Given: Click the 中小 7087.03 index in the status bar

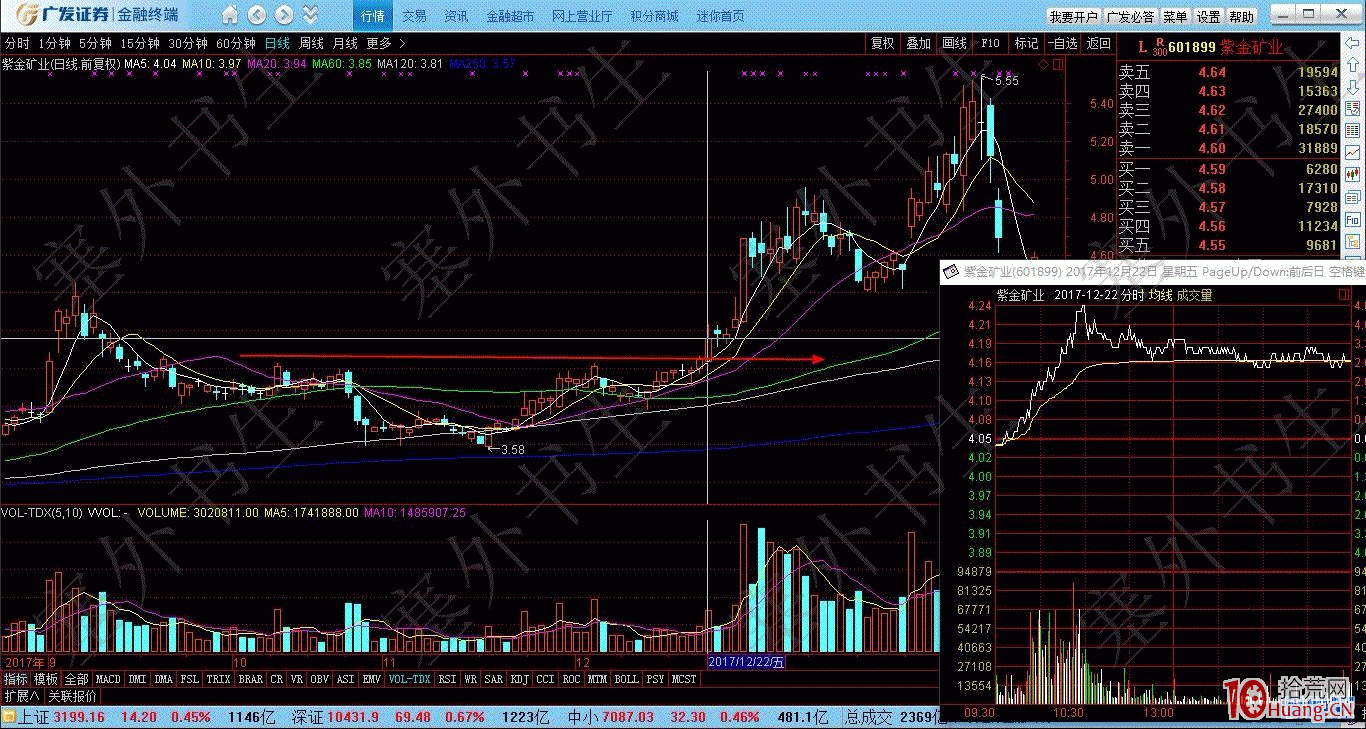Looking at the screenshot, I should [610, 716].
